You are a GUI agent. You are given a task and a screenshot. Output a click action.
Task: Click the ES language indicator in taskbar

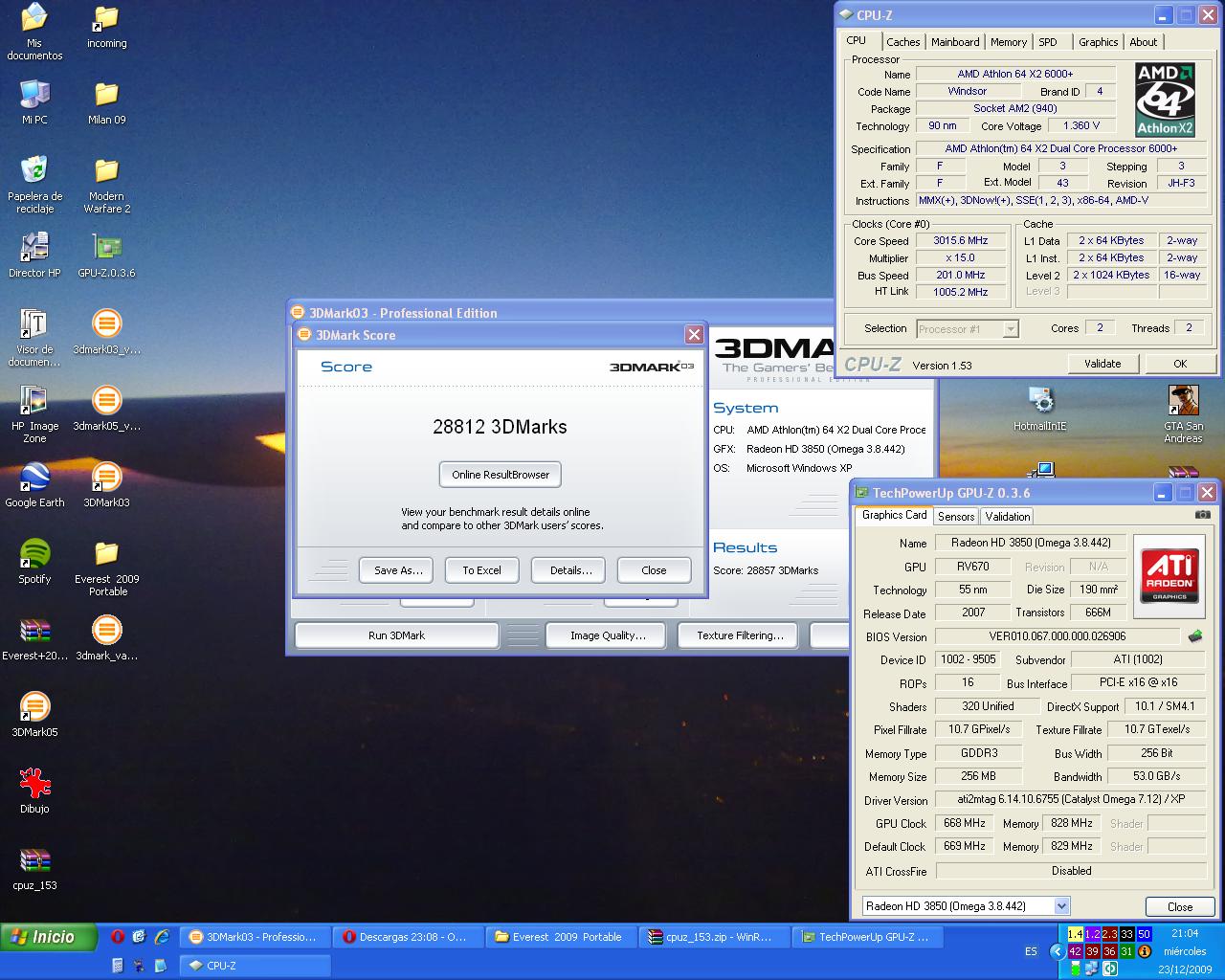tap(1031, 951)
